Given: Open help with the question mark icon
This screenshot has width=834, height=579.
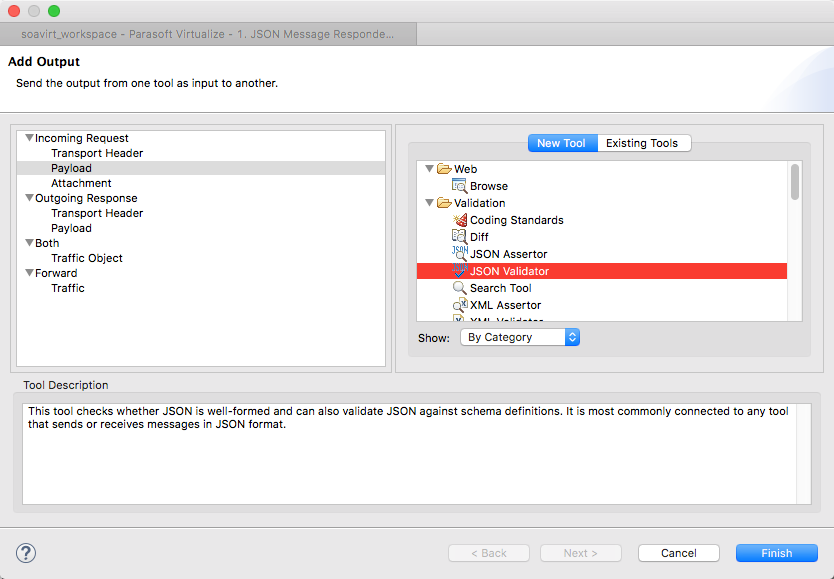Looking at the screenshot, I should point(26,553).
